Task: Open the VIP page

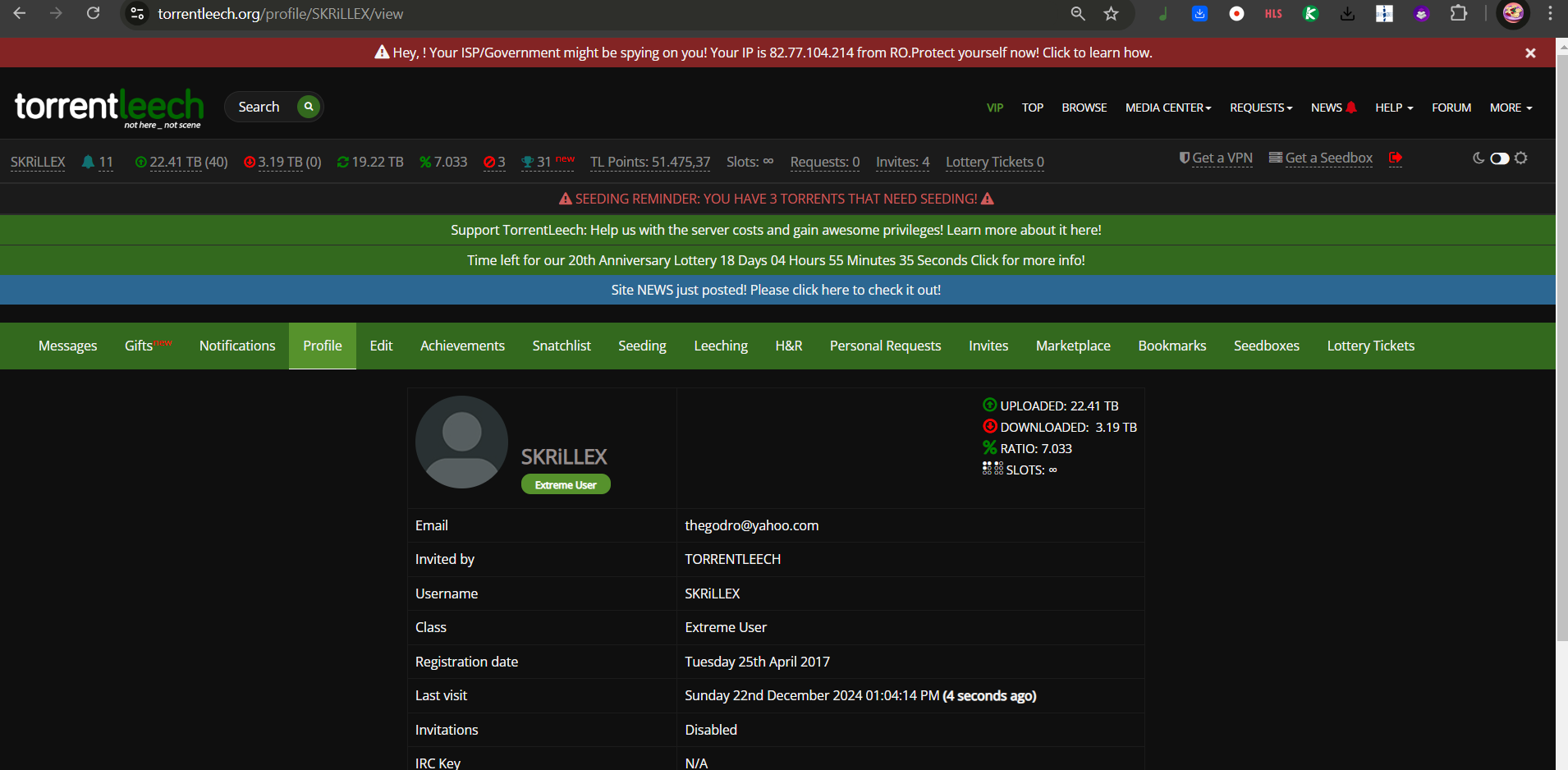Action: (995, 108)
